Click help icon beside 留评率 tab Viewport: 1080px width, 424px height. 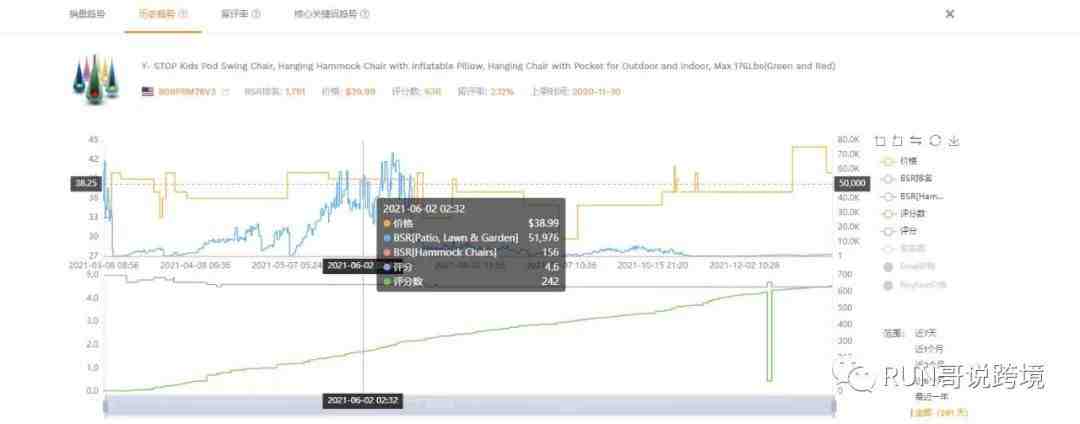256,14
